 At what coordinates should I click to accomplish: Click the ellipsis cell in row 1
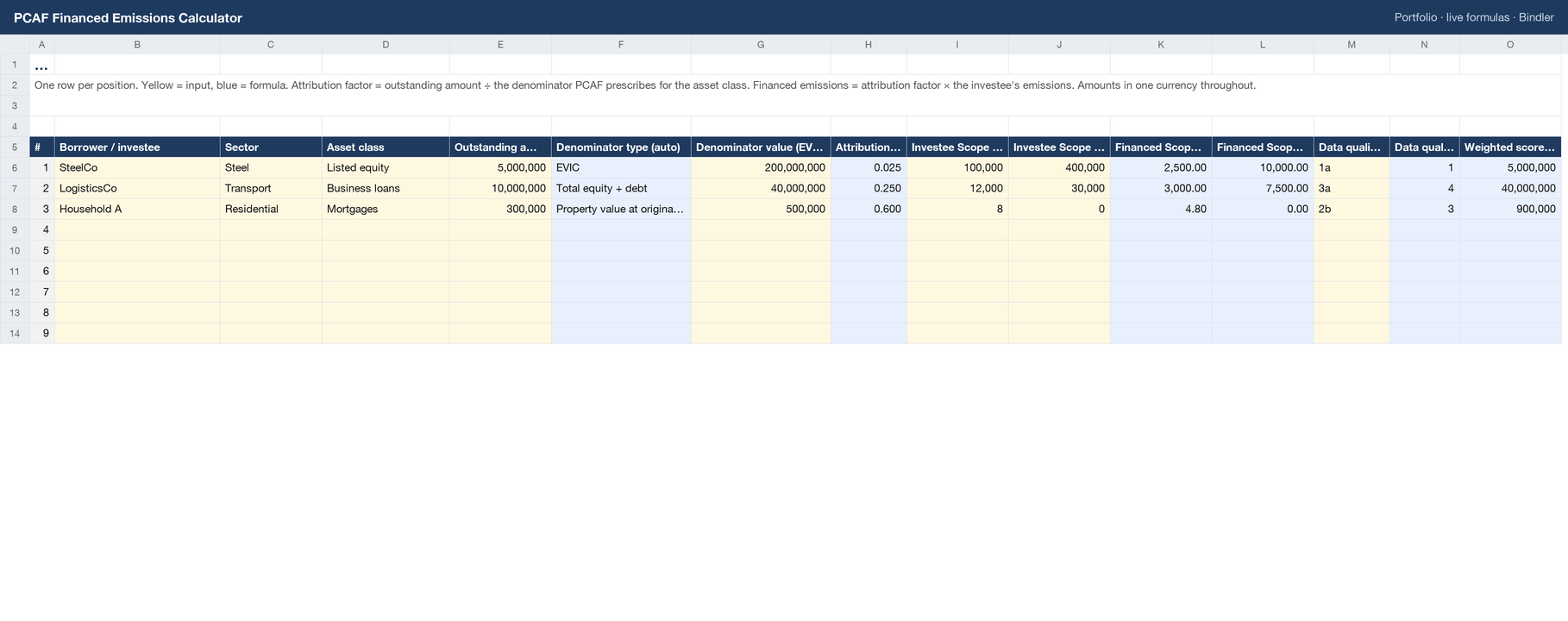click(x=41, y=65)
